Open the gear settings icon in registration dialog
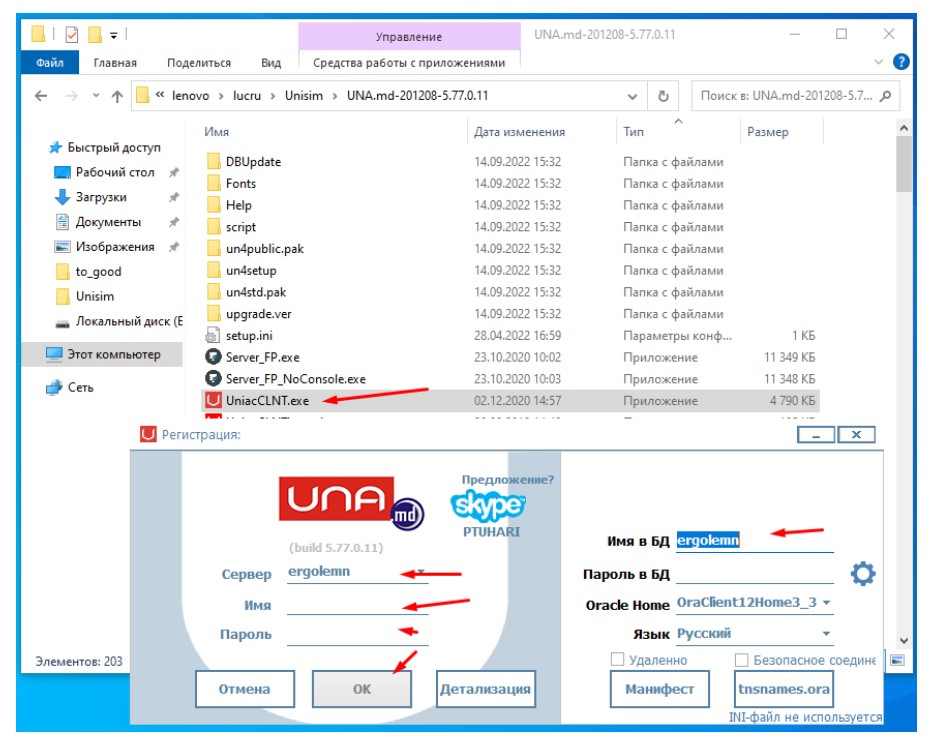938x747 pixels. [863, 574]
